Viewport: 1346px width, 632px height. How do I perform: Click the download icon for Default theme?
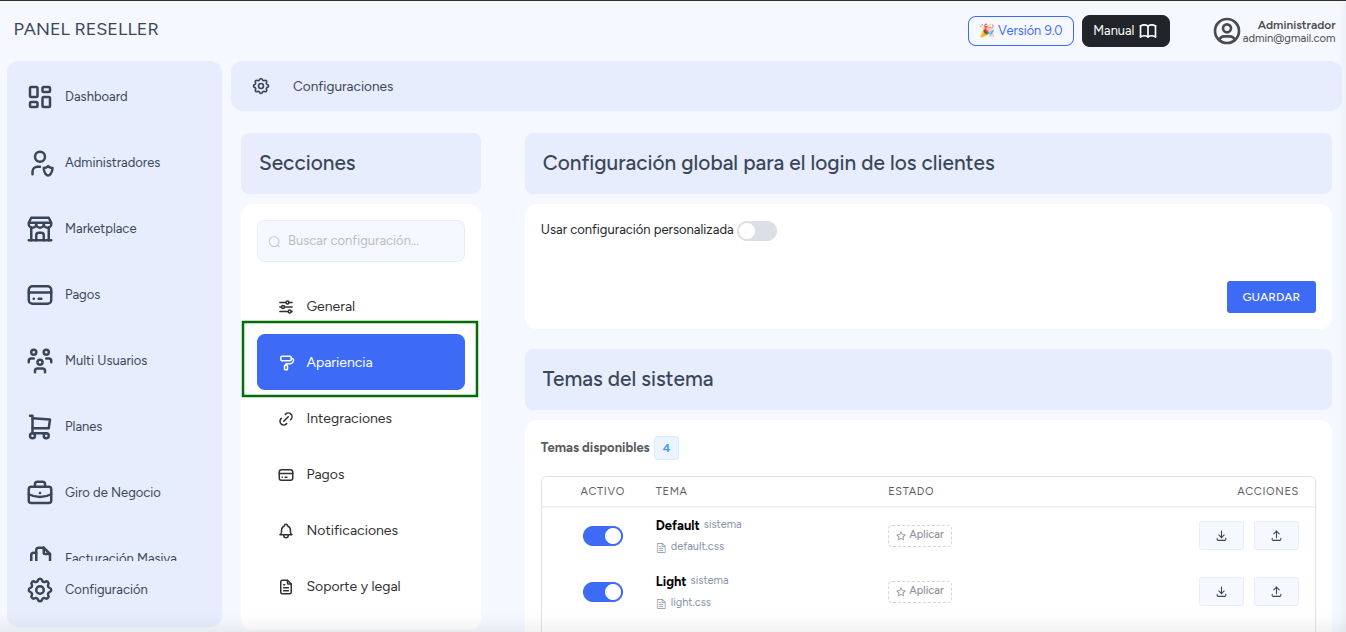1221,536
